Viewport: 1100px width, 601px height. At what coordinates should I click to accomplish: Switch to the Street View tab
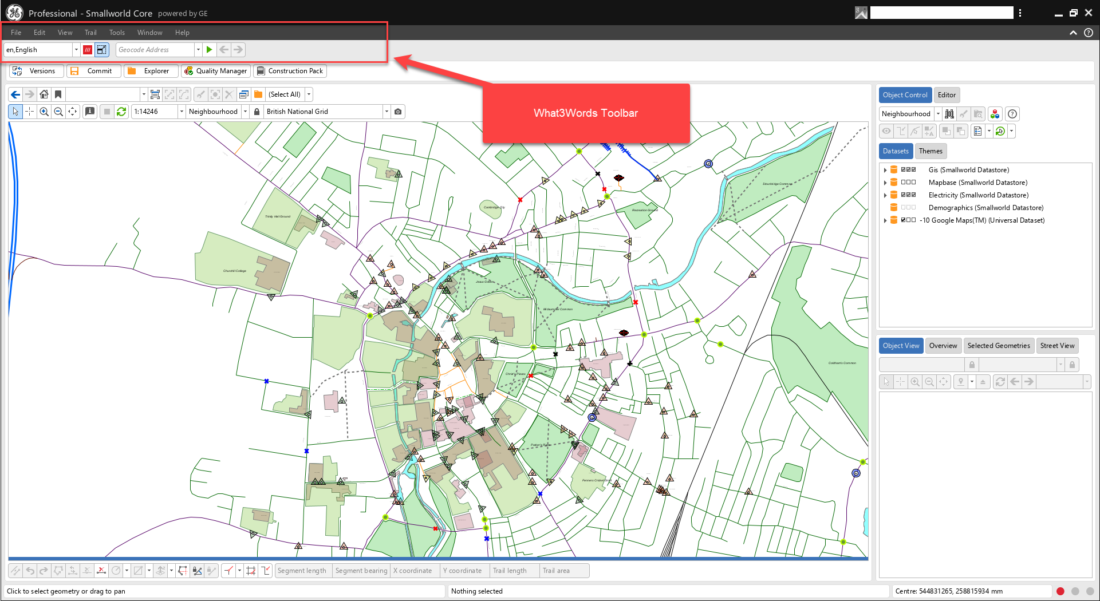click(x=1057, y=346)
